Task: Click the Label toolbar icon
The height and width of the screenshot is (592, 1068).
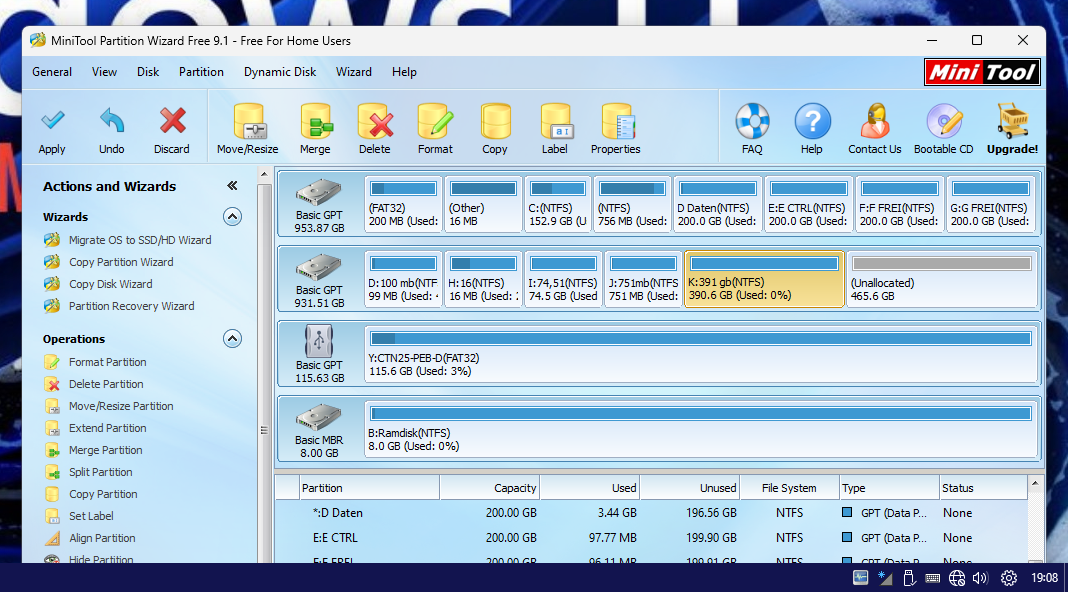Action: point(555,122)
